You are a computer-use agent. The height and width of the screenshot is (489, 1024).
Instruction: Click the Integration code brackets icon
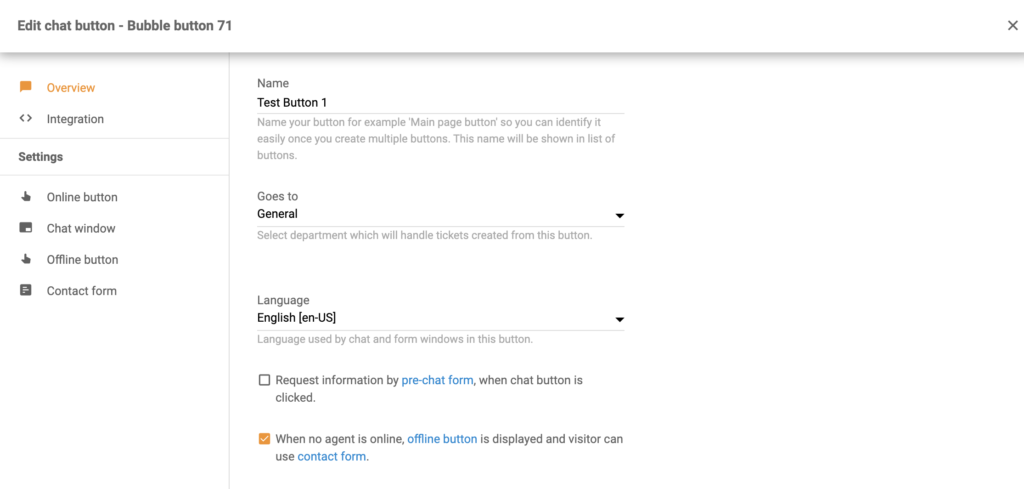point(26,119)
